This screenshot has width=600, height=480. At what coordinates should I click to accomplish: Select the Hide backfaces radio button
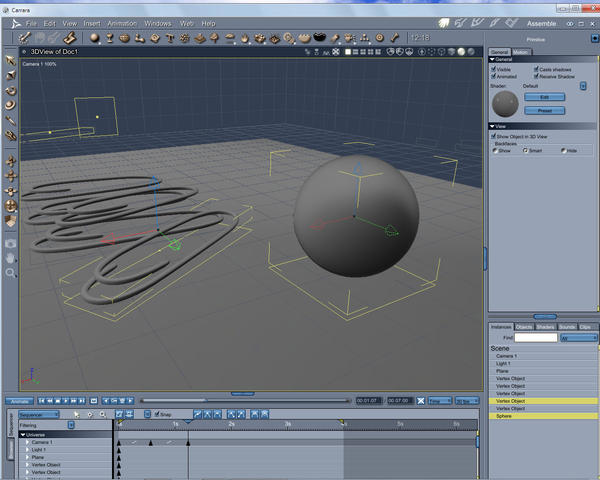pyautogui.click(x=563, y=150)
